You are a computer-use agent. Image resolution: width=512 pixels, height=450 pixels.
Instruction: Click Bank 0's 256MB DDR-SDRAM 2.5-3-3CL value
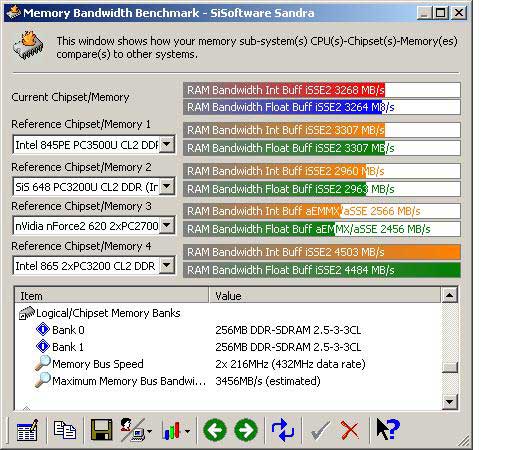point(288,330)
